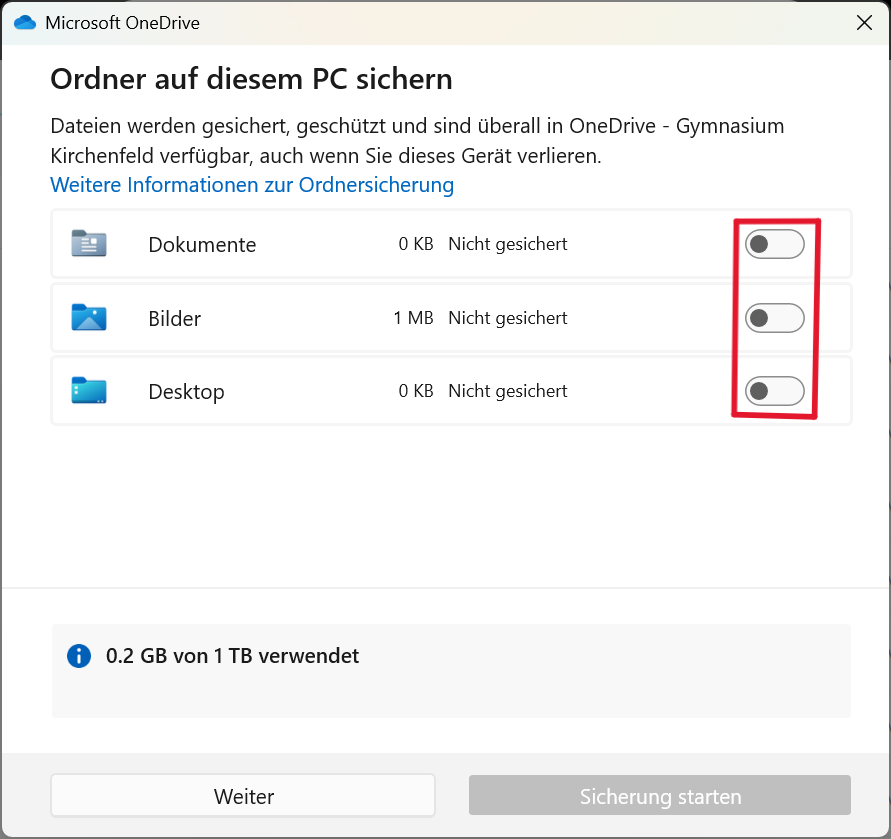Turn on the Bilder backup switch

[x=774, y=318]
